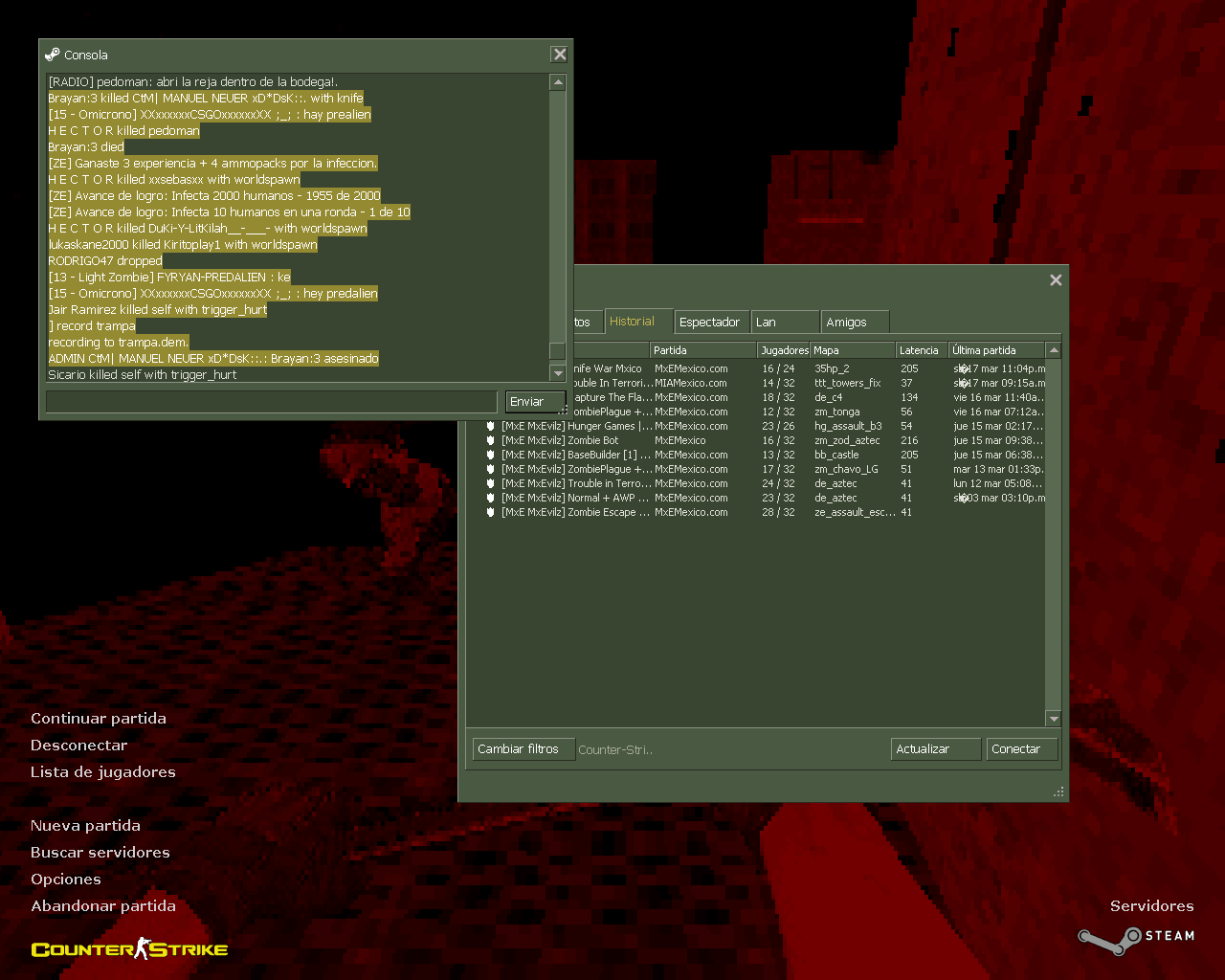1225x980 pixels.
Task: Select Continuar partida in the main menu
Action: (x=99, y=719)
